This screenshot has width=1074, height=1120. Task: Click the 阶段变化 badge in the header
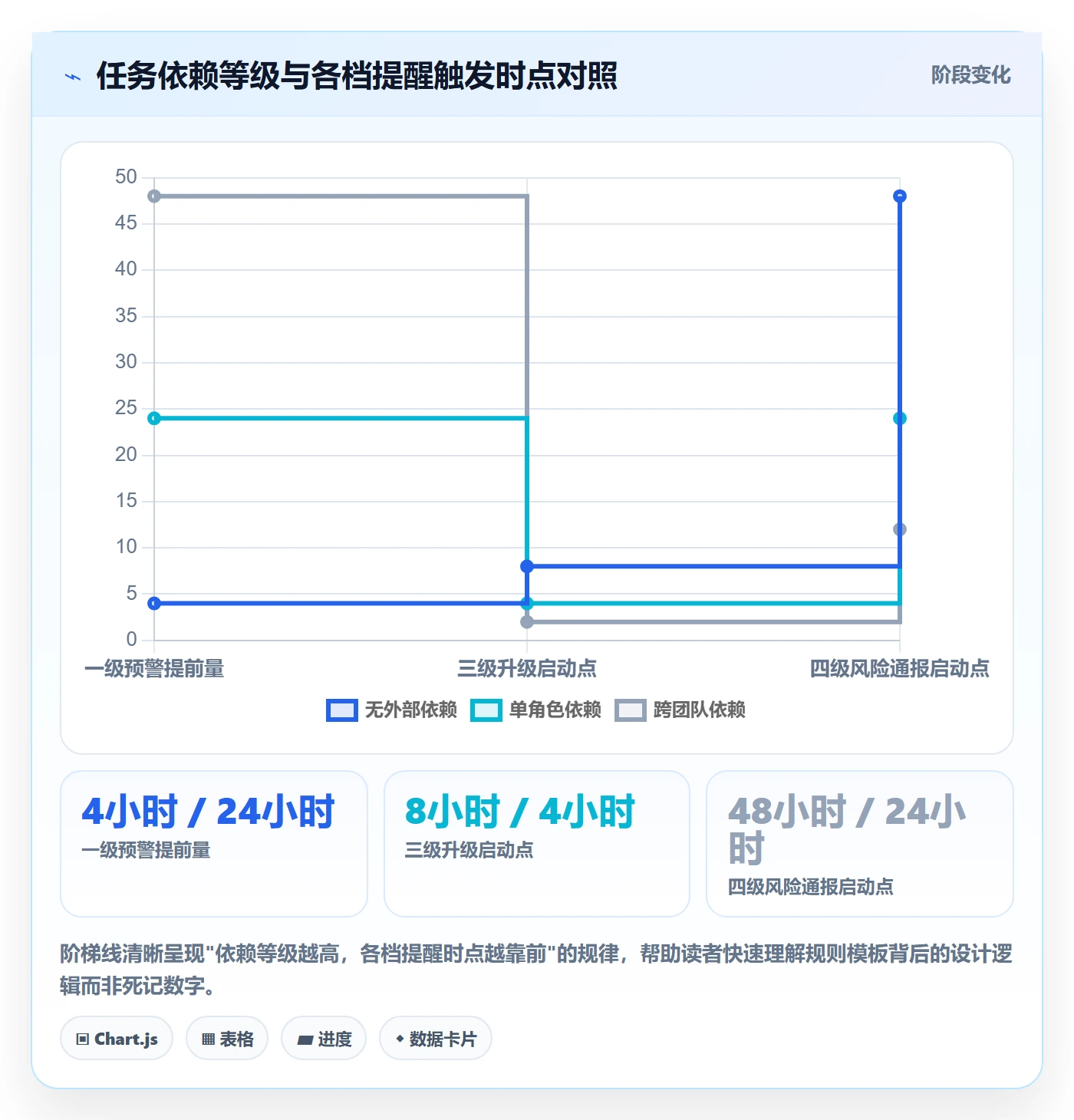[970, 75]
